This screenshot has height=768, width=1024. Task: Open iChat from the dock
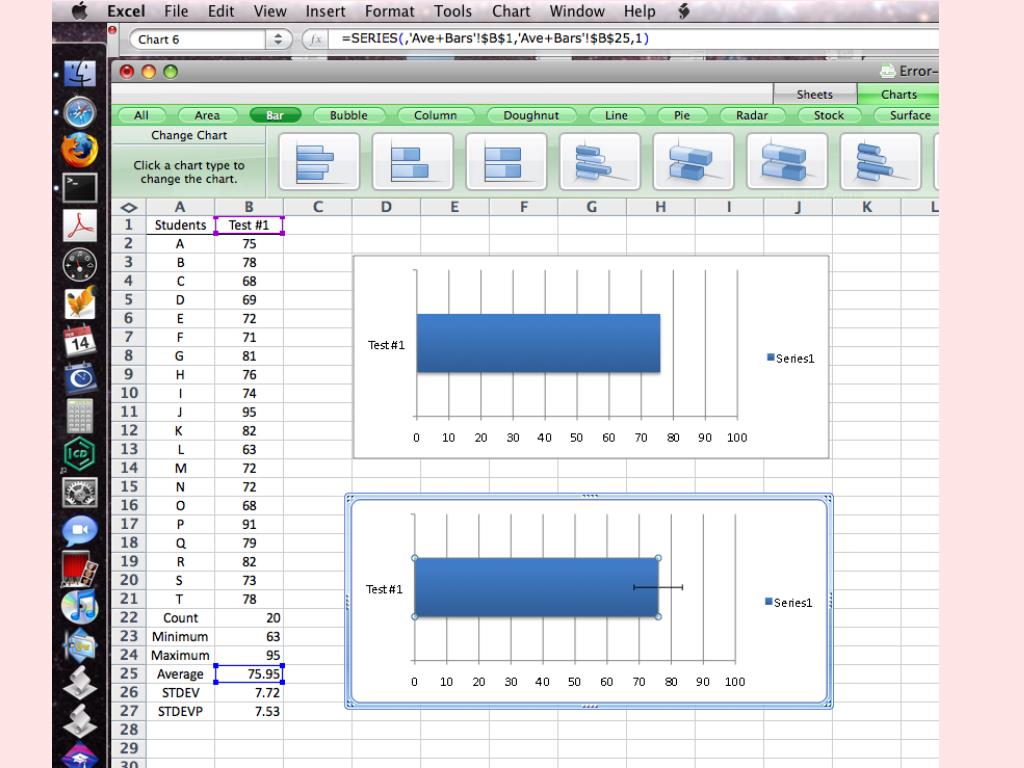(x=80, y=530)
